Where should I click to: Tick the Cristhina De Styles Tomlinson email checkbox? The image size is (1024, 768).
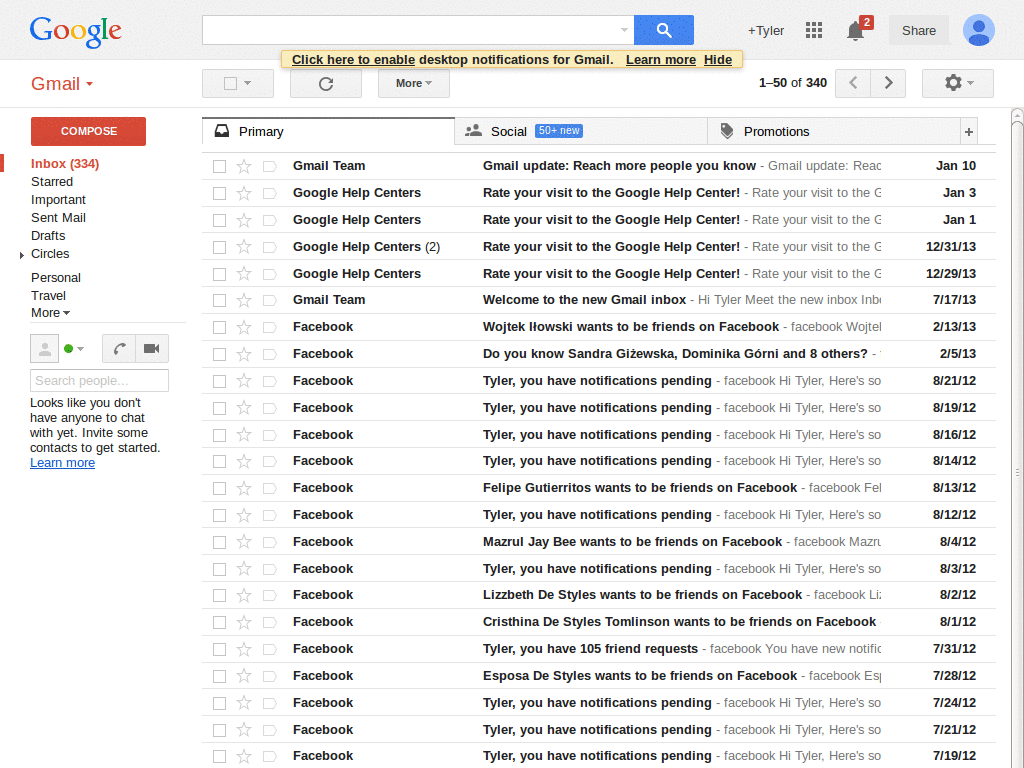coord(219,622)
